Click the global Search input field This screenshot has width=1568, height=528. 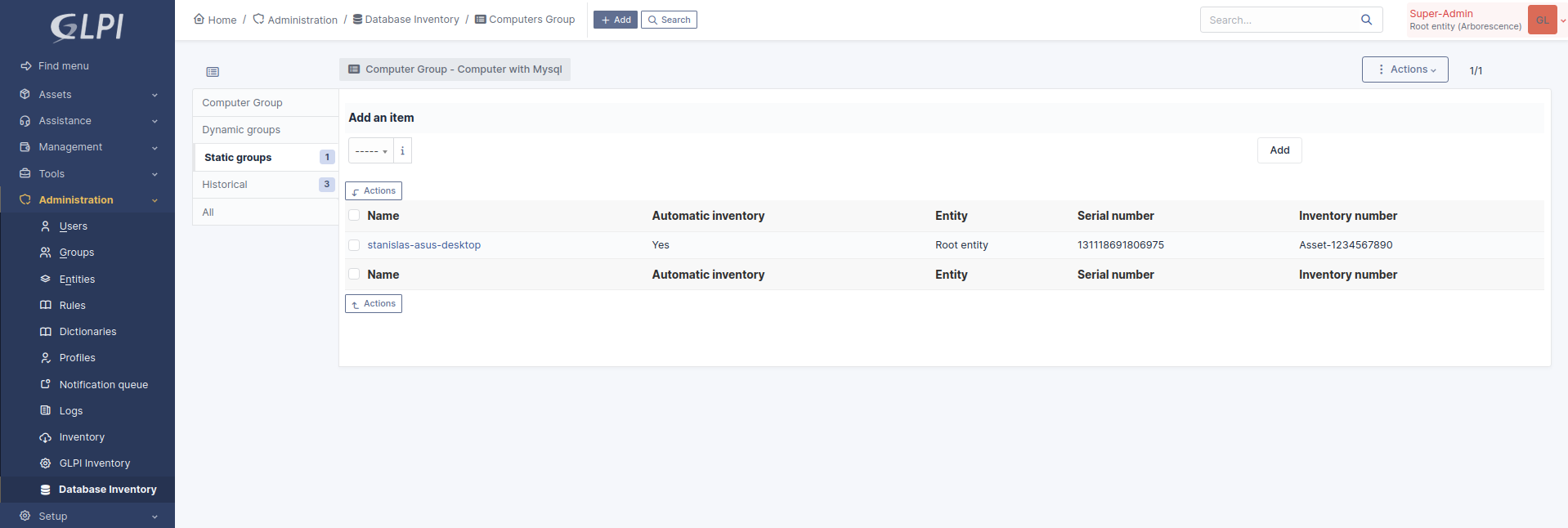[1280, 20]
